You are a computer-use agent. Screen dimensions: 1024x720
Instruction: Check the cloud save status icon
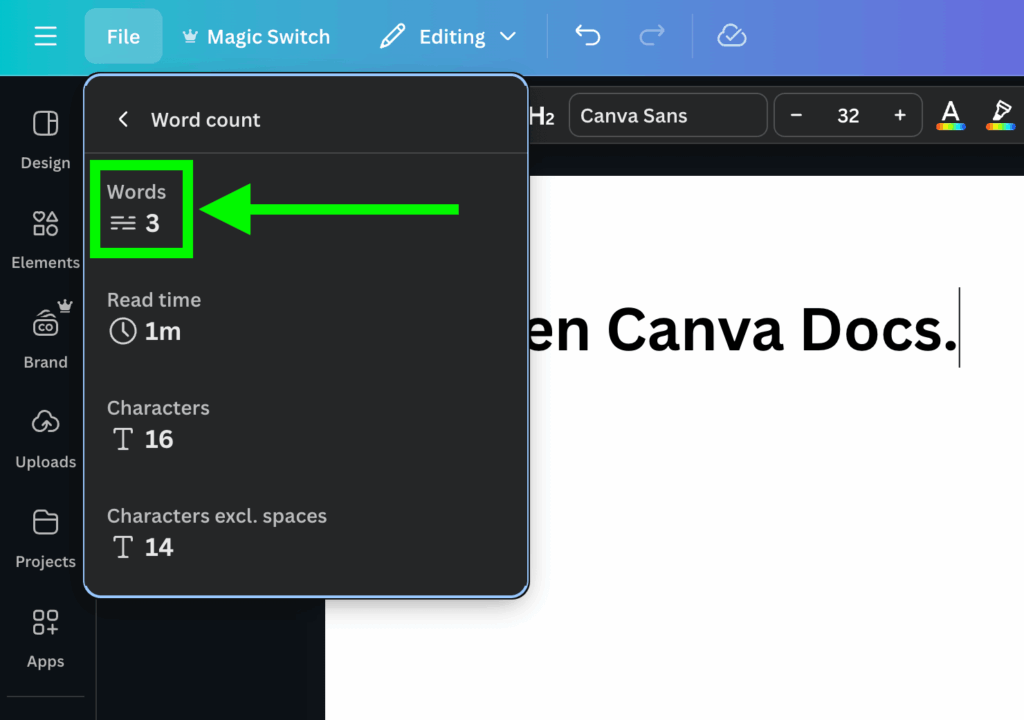point(731,36)
